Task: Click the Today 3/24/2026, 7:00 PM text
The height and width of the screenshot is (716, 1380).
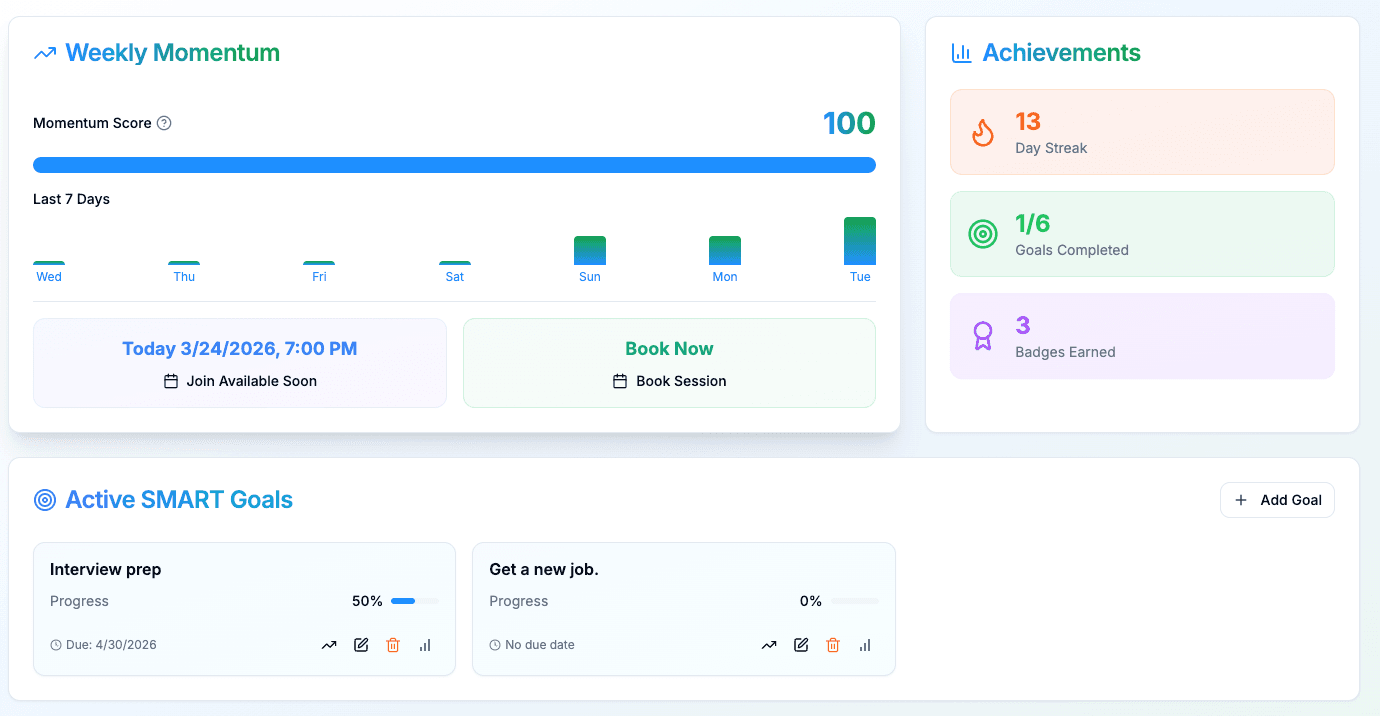Action: (240, 349)
